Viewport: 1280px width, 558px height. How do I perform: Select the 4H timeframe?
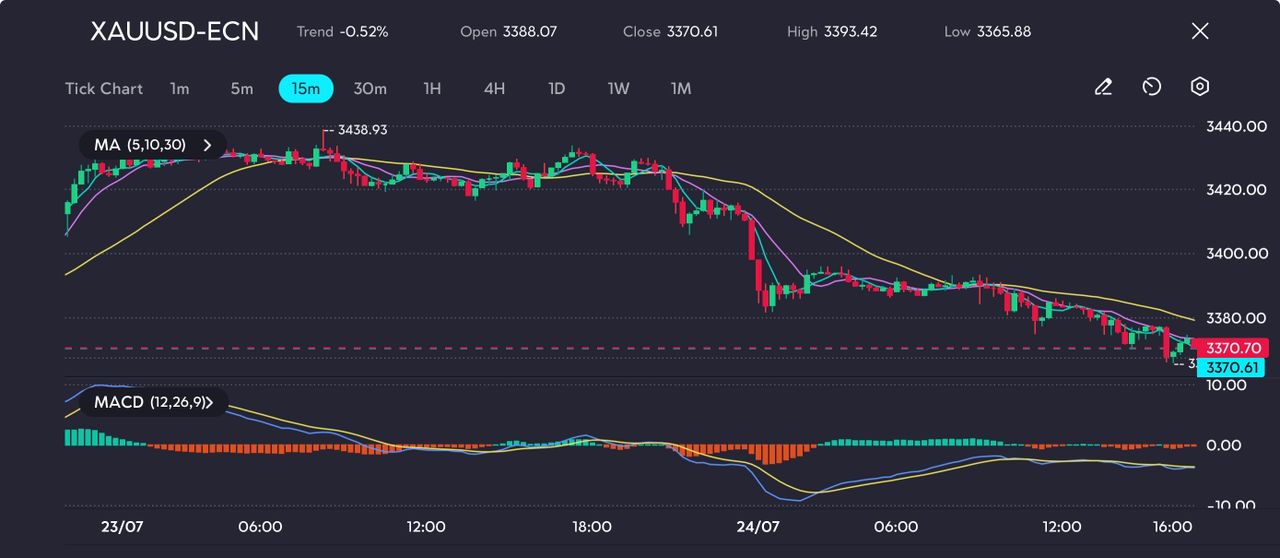[494, 89]
